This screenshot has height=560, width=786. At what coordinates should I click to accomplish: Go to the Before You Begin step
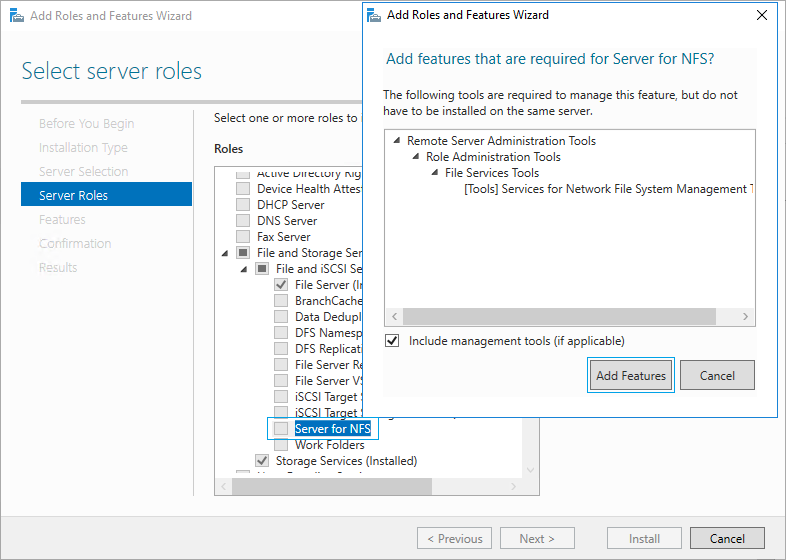pyautogui.click(x=86, y=123)
